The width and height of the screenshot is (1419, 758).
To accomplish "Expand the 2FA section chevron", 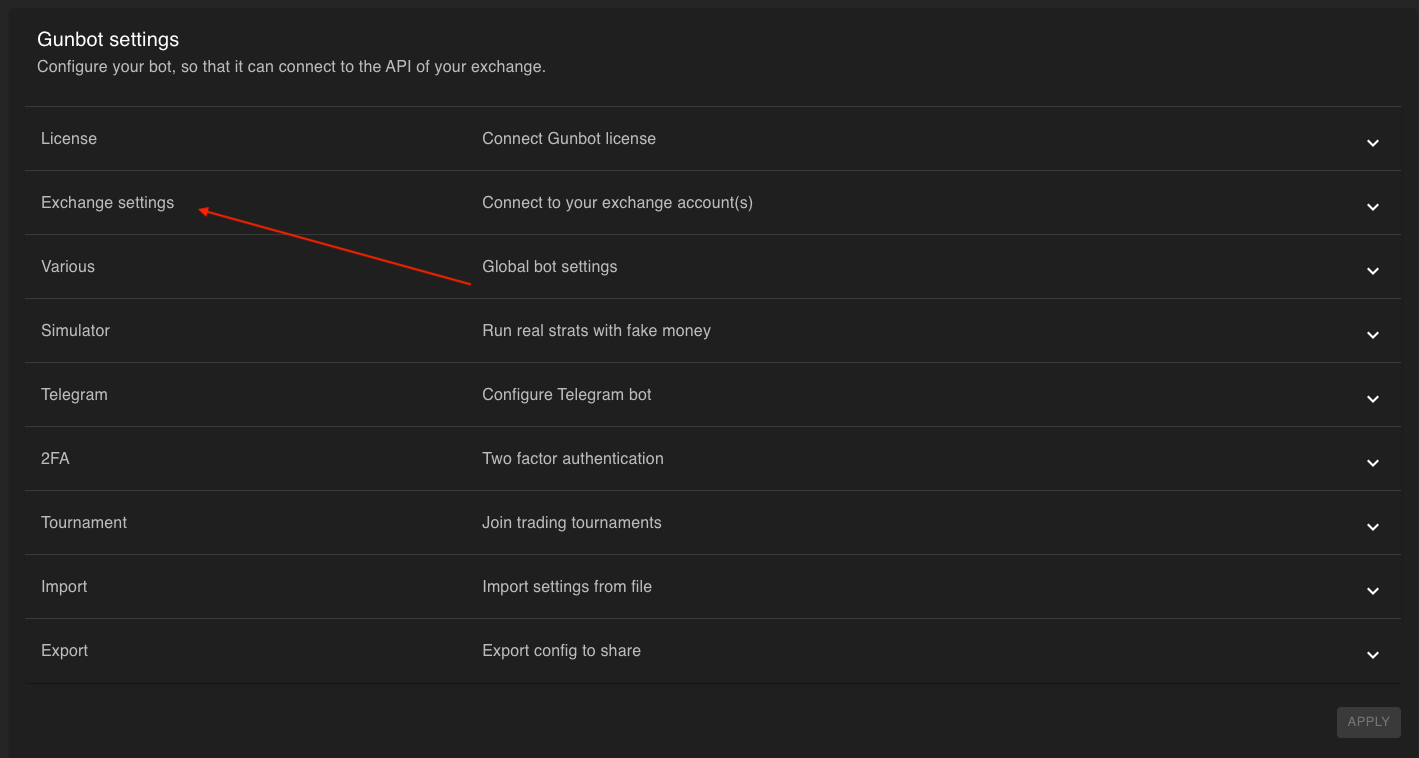I will [1373, 463].
